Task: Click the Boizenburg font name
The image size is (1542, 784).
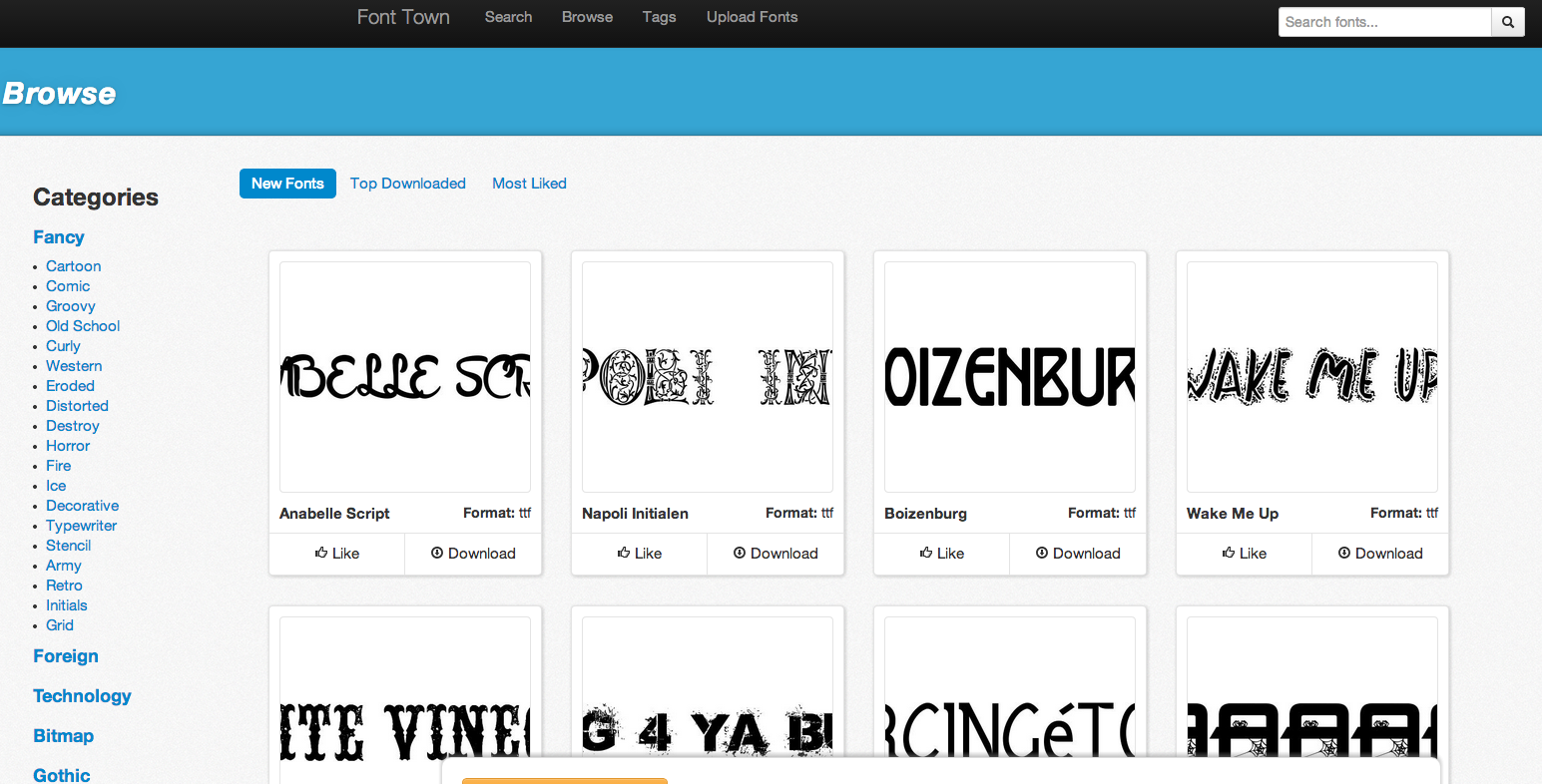Action: pos(925,514)
